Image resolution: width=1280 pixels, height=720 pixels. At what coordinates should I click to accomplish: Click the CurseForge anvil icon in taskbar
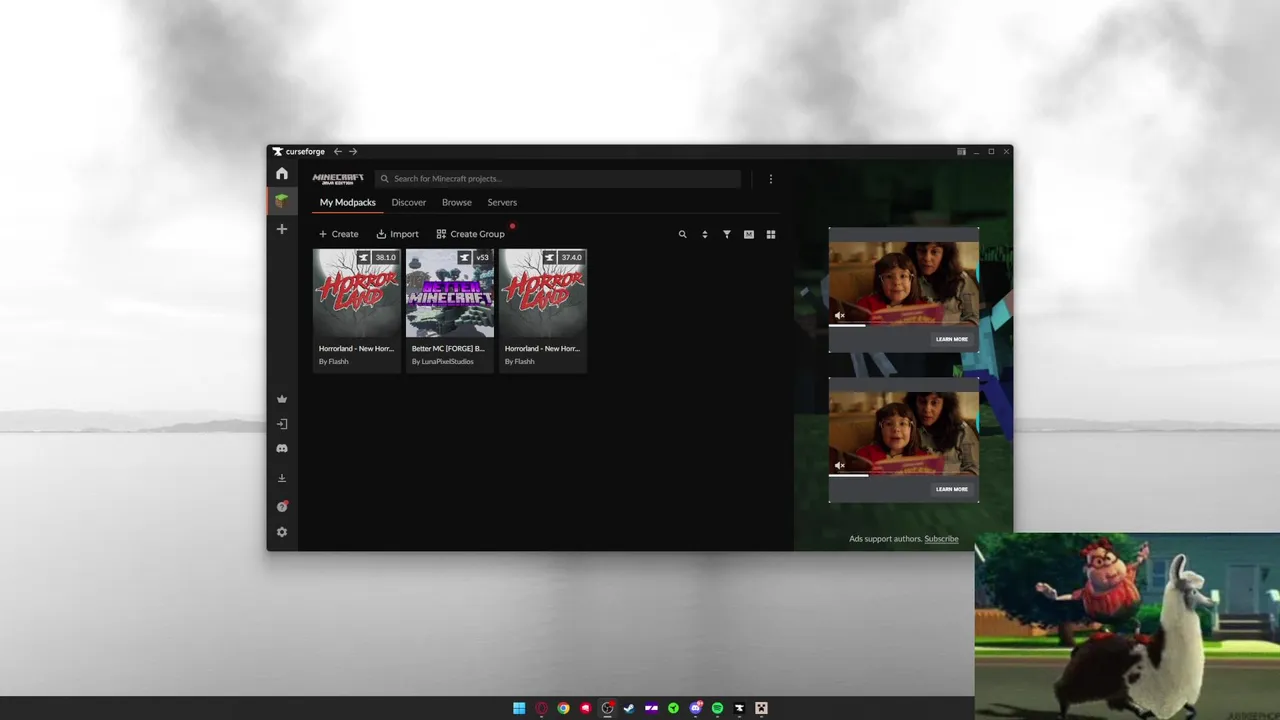click(x=739, y=708)
